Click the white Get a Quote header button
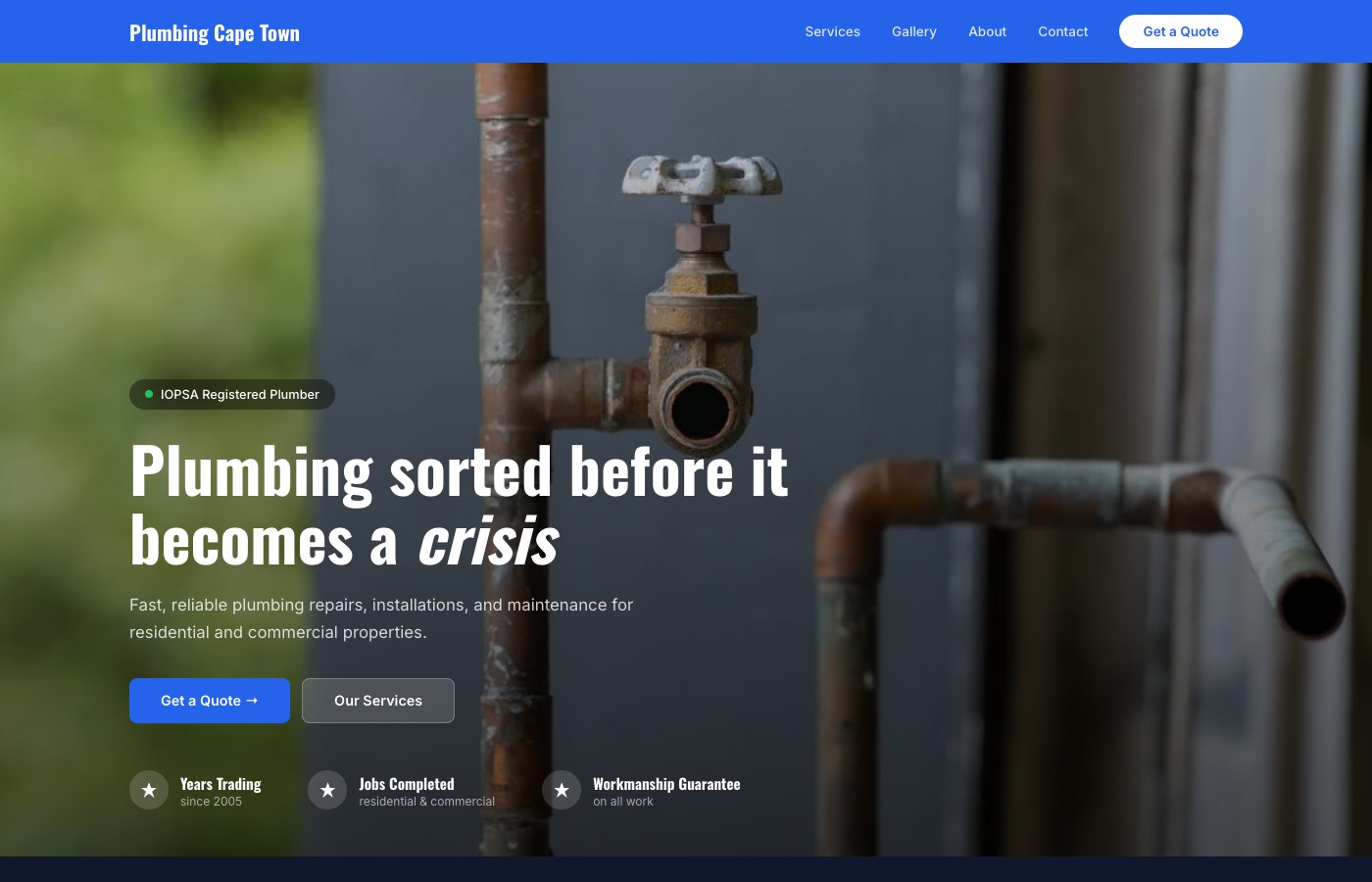The height and width of the screenshot is (882, 1372). pos(1181,31)
